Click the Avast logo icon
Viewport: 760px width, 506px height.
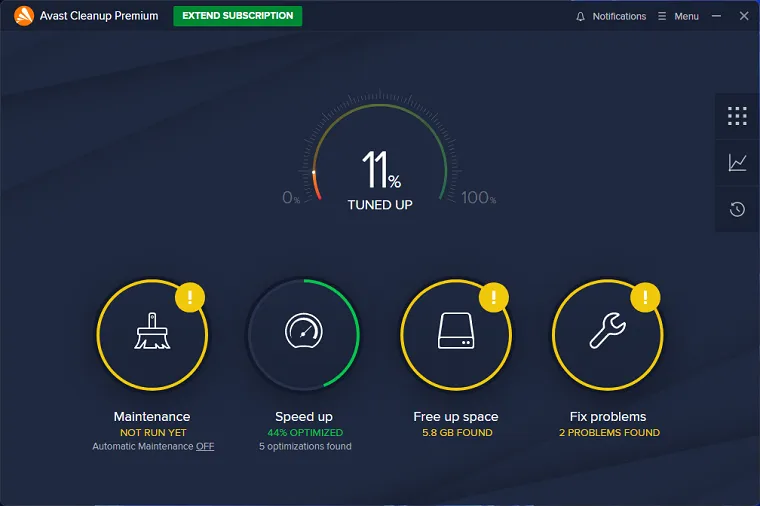point(24,16)
